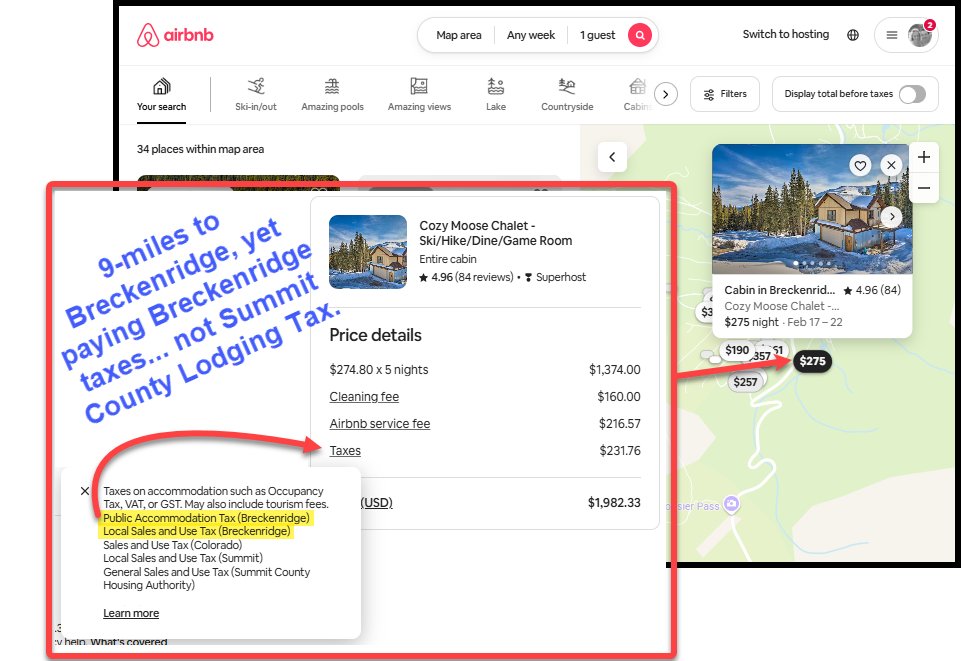Save the Breckenridge cabin with the heart icon
The image size is (961, 661).
pos(860,164)
